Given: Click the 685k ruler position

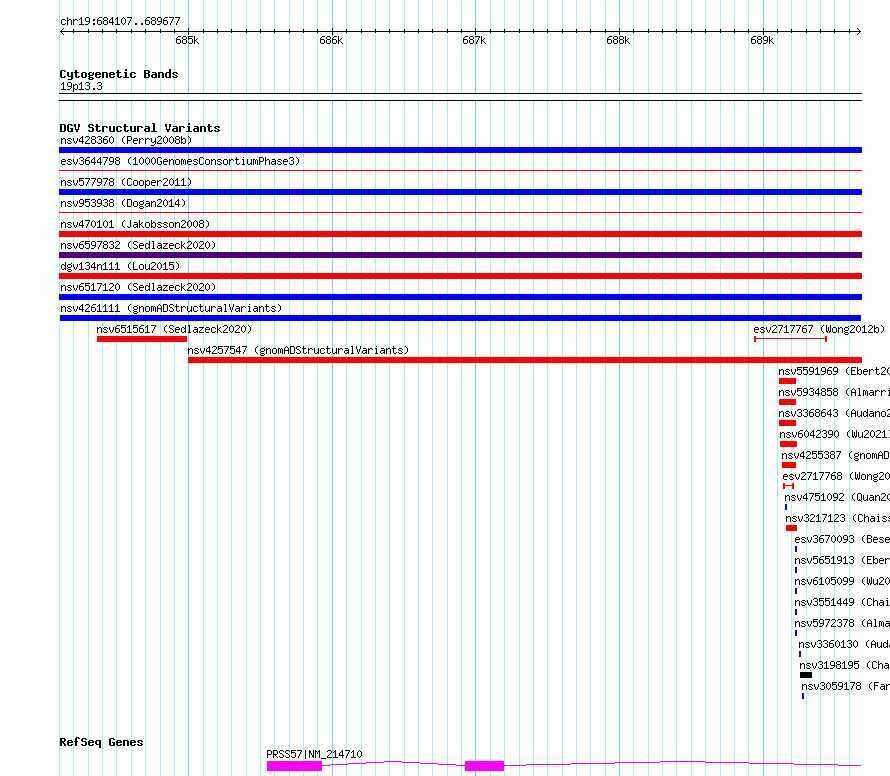Looking at the screenshot, I should click(187, 40).
